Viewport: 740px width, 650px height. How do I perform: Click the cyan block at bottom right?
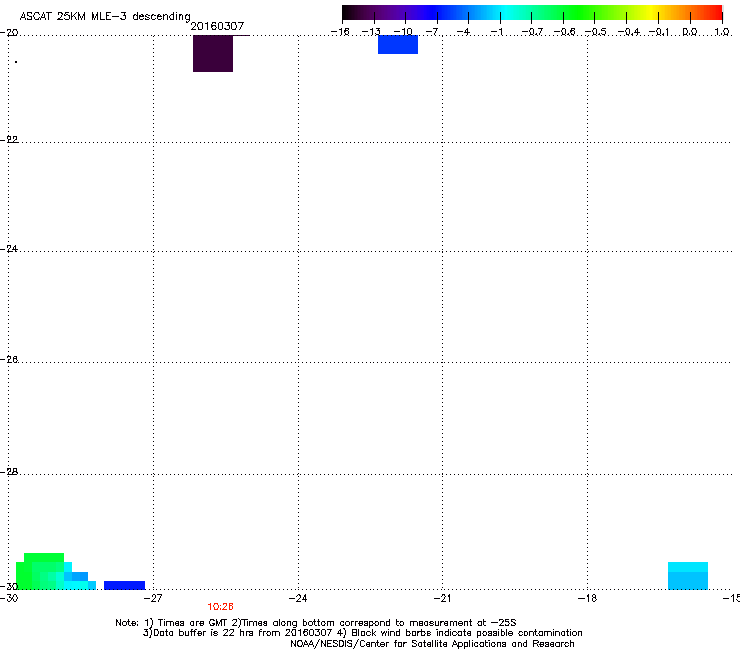[688, 575]
